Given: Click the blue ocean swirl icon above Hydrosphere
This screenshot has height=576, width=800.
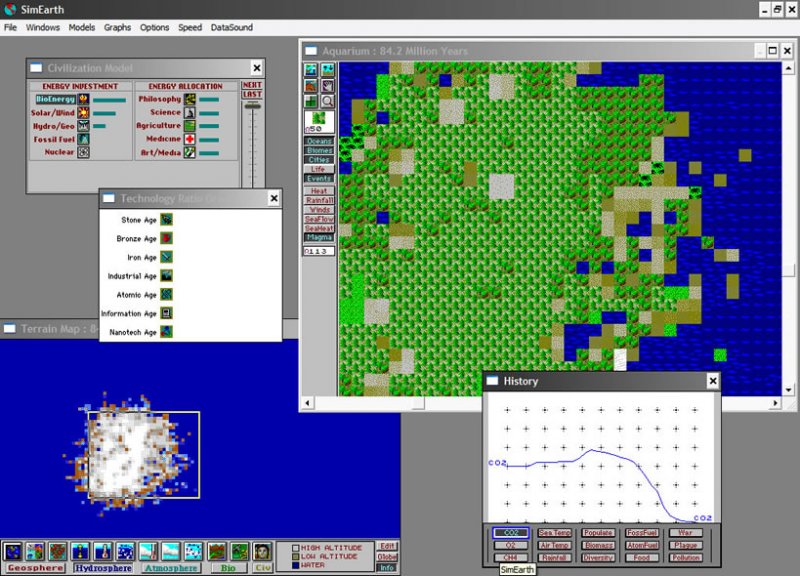Looking at the screenshot, I should tap(126, 552).
